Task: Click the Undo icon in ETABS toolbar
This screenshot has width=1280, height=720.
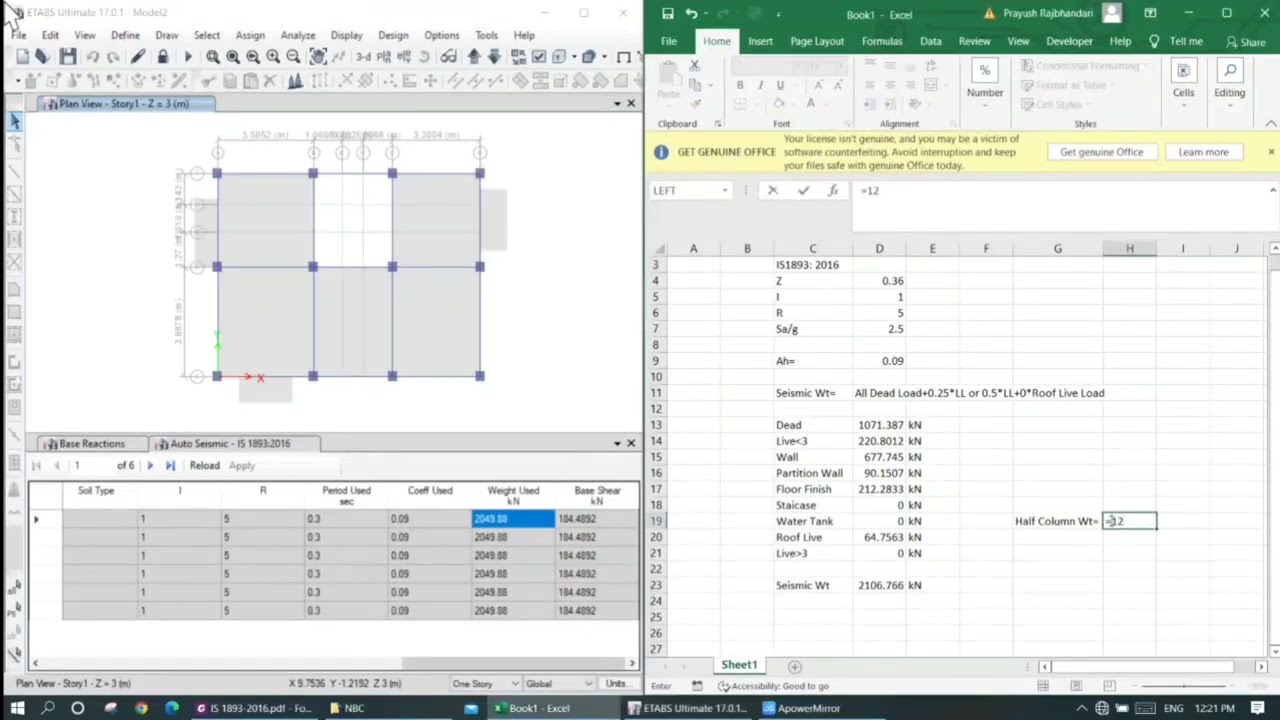Action: tap(93, 57)
